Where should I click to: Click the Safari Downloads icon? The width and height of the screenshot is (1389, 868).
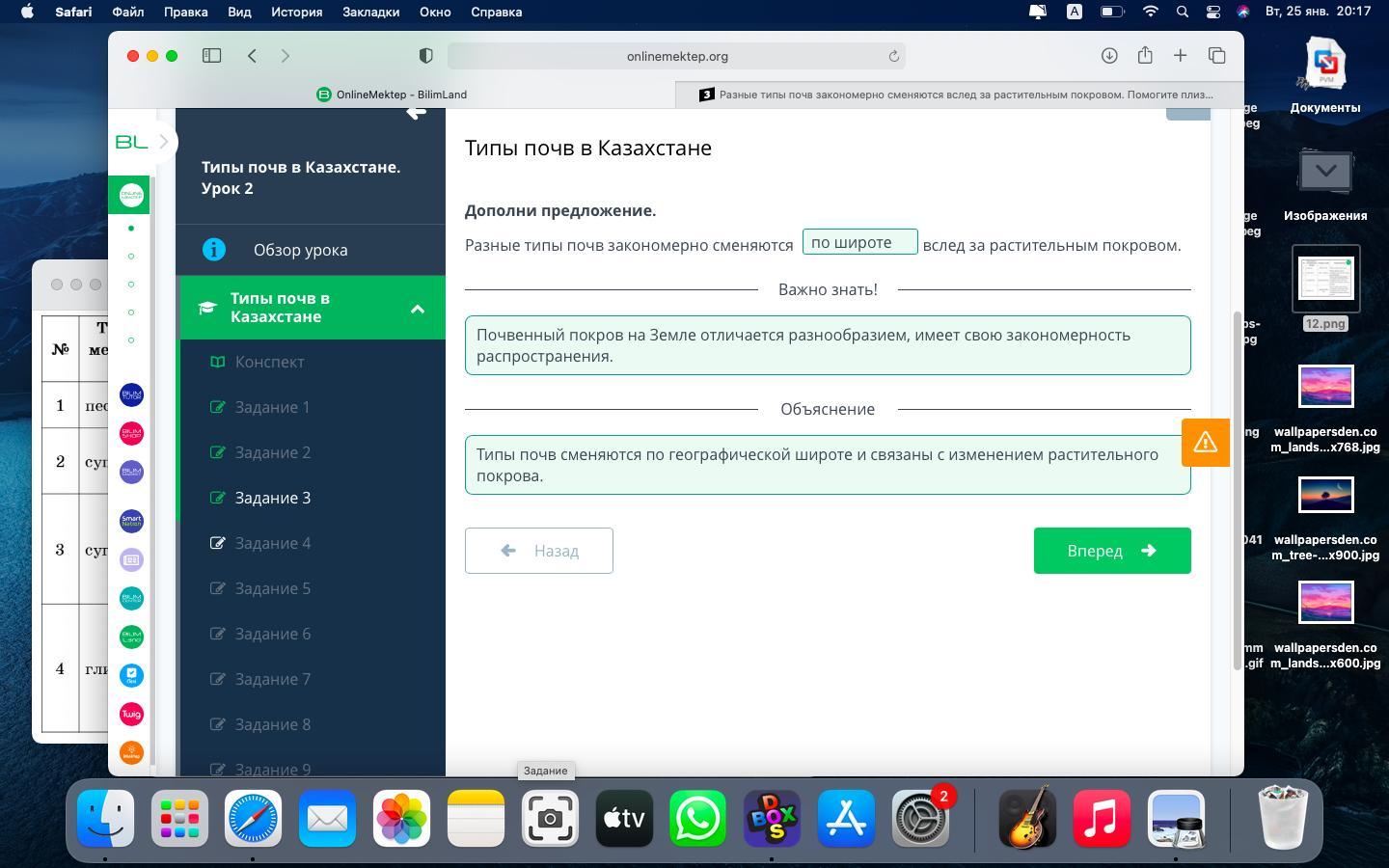point(1109,56)
